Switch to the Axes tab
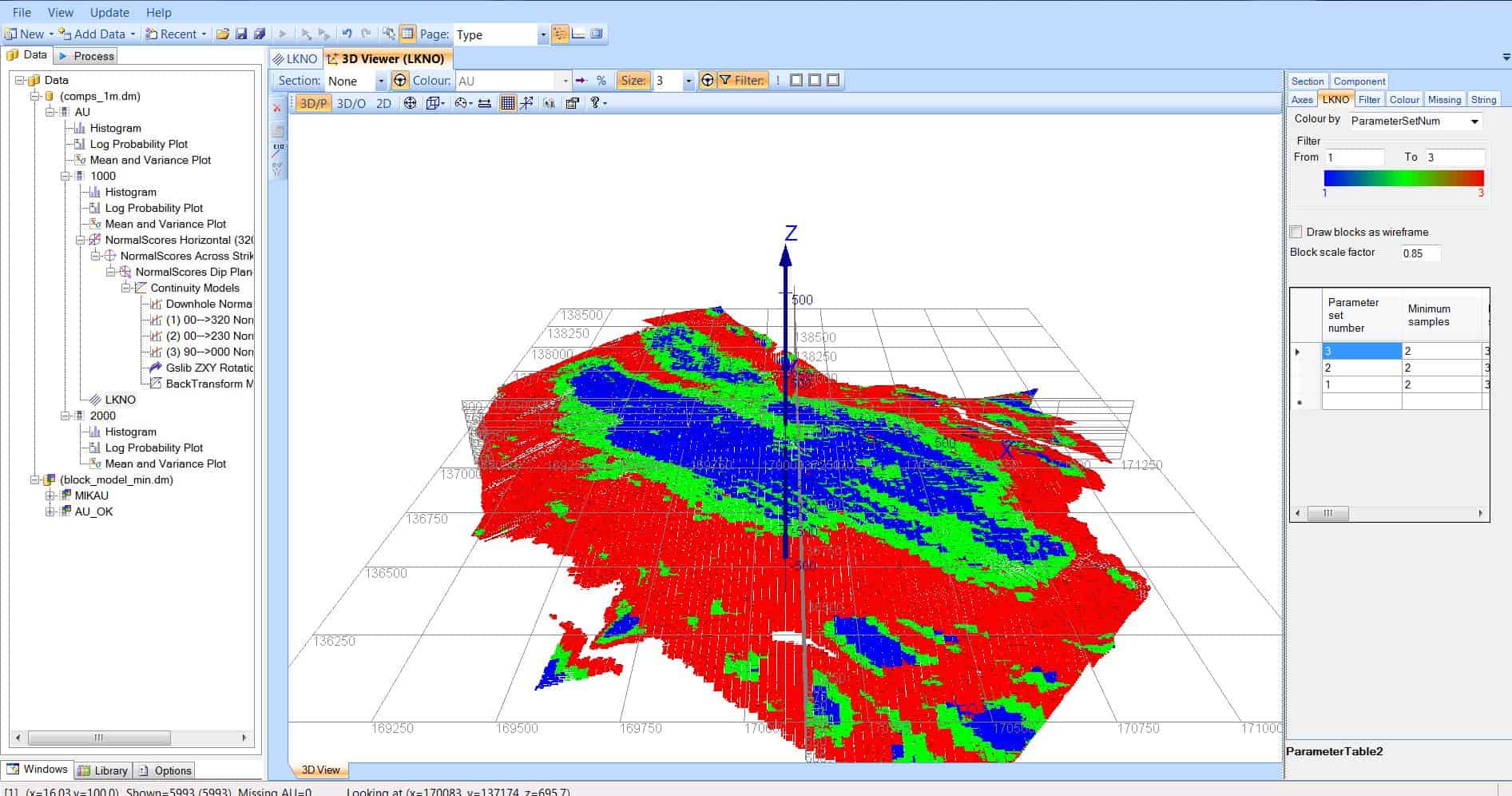 (1302, 99)
